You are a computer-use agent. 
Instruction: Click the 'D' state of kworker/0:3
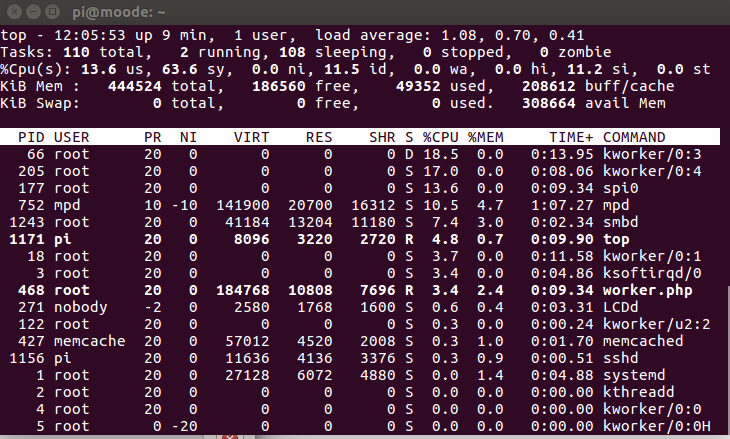click(409, 154)
